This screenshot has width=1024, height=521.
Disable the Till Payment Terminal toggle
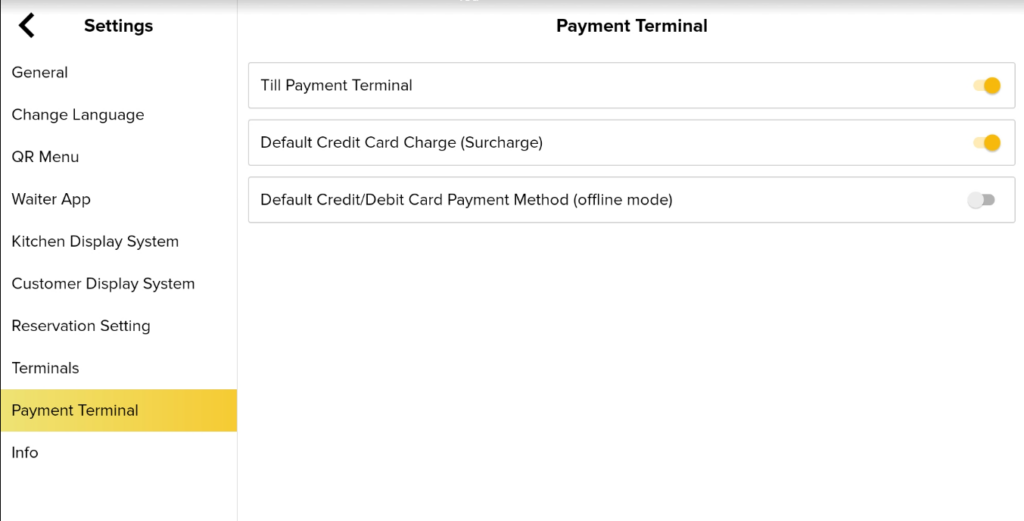pyautogui.click(x=986, y=86)
